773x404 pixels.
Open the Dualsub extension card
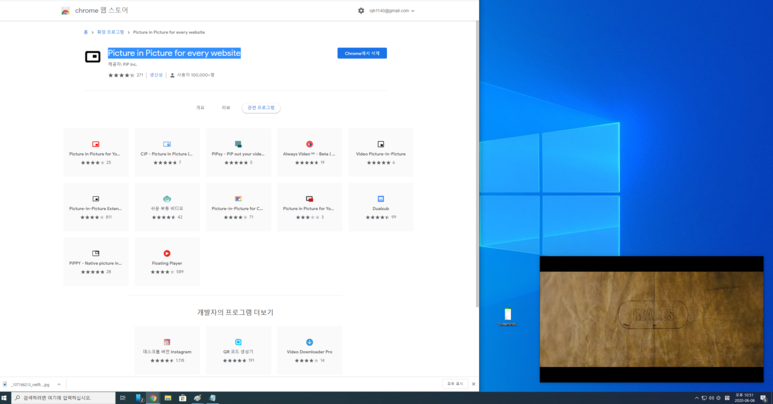[381, 207]
